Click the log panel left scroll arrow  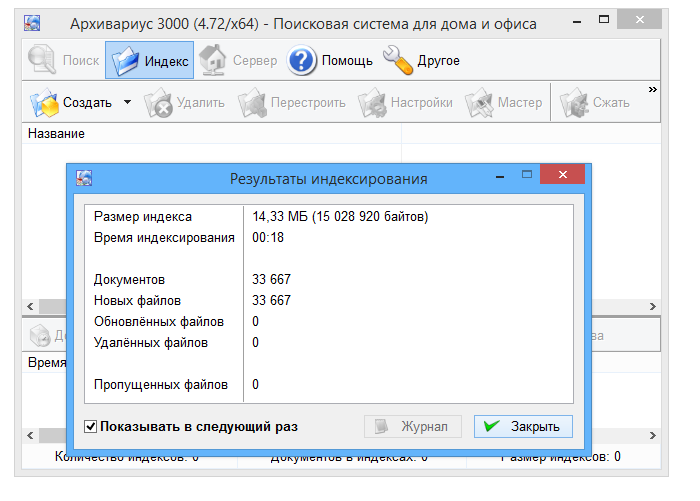coord(30,435)
